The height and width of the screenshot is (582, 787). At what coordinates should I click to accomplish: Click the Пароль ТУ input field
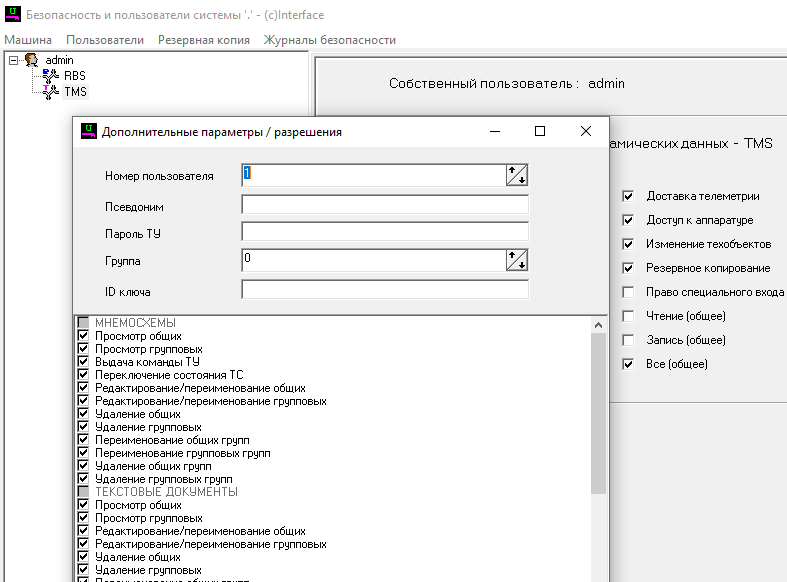384,232
